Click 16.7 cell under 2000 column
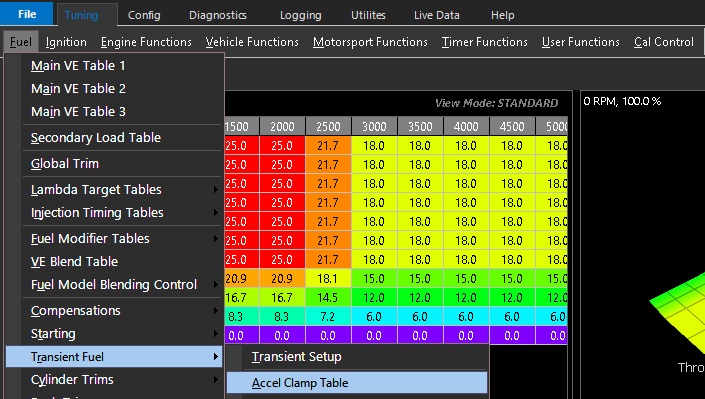 [282, 298]
